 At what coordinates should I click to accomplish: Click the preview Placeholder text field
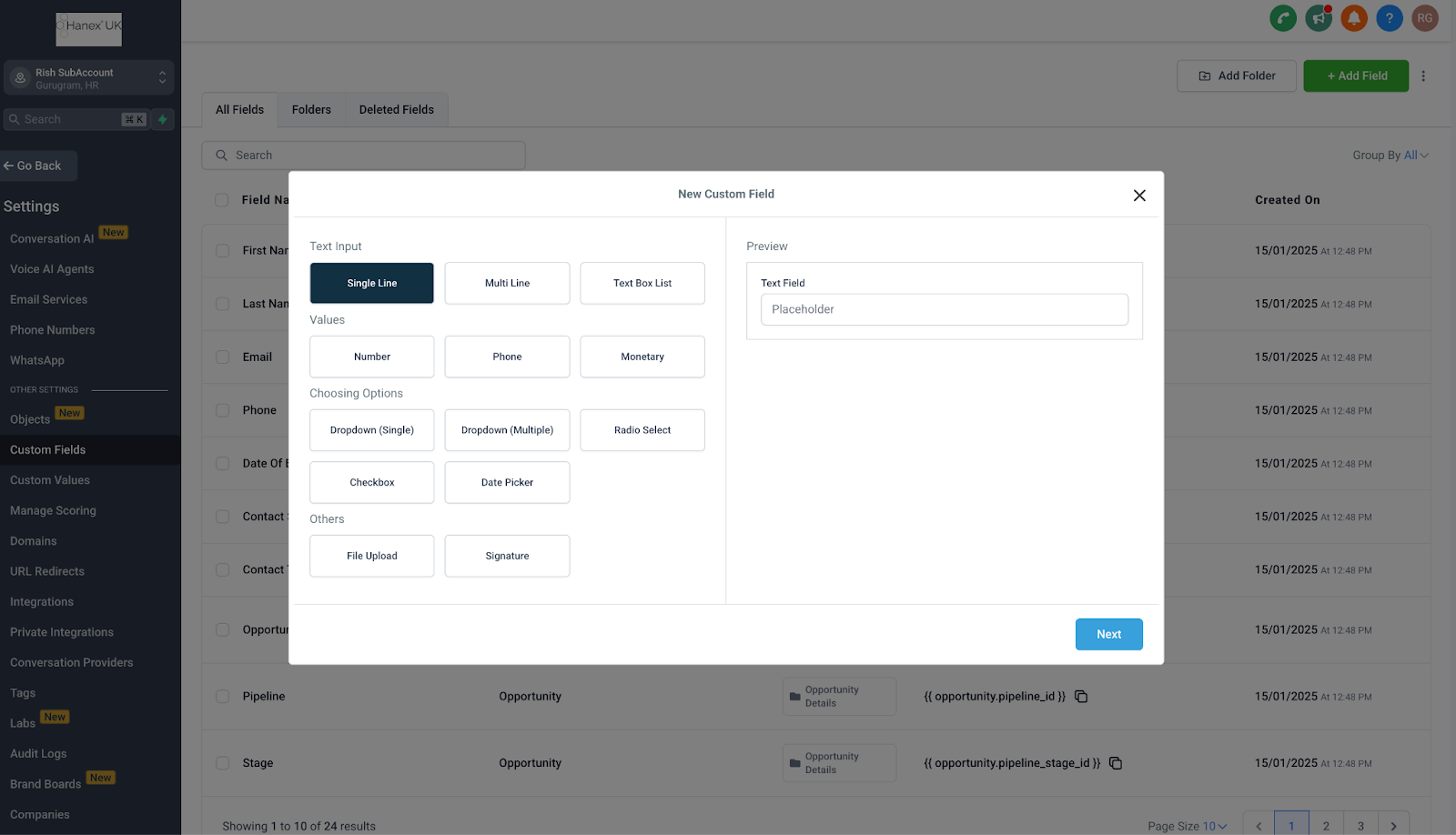click(945, 309)
